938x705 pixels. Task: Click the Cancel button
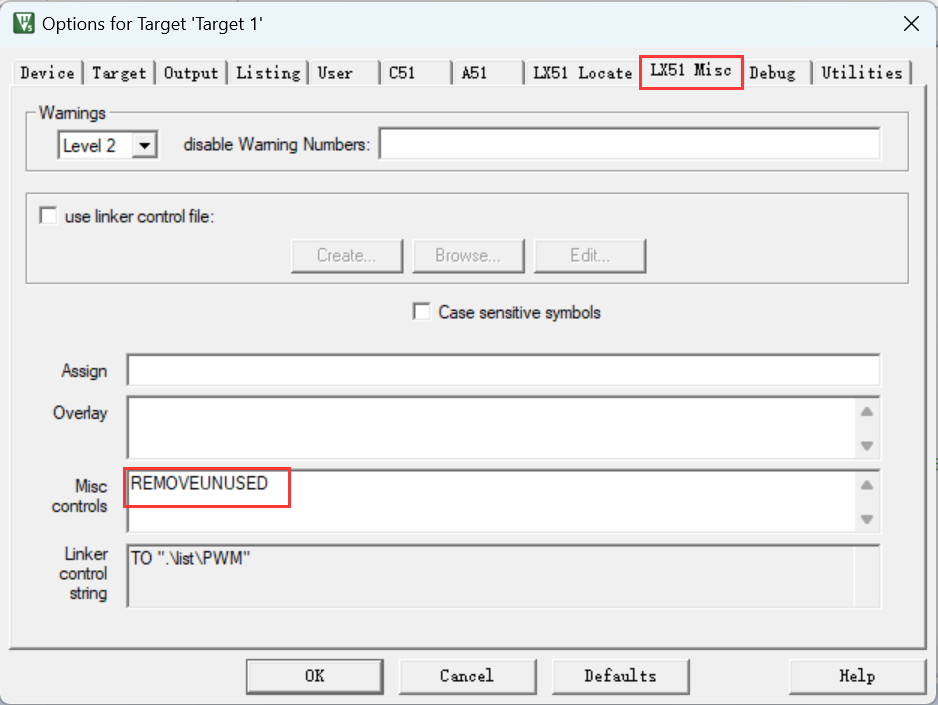point(467,676)
